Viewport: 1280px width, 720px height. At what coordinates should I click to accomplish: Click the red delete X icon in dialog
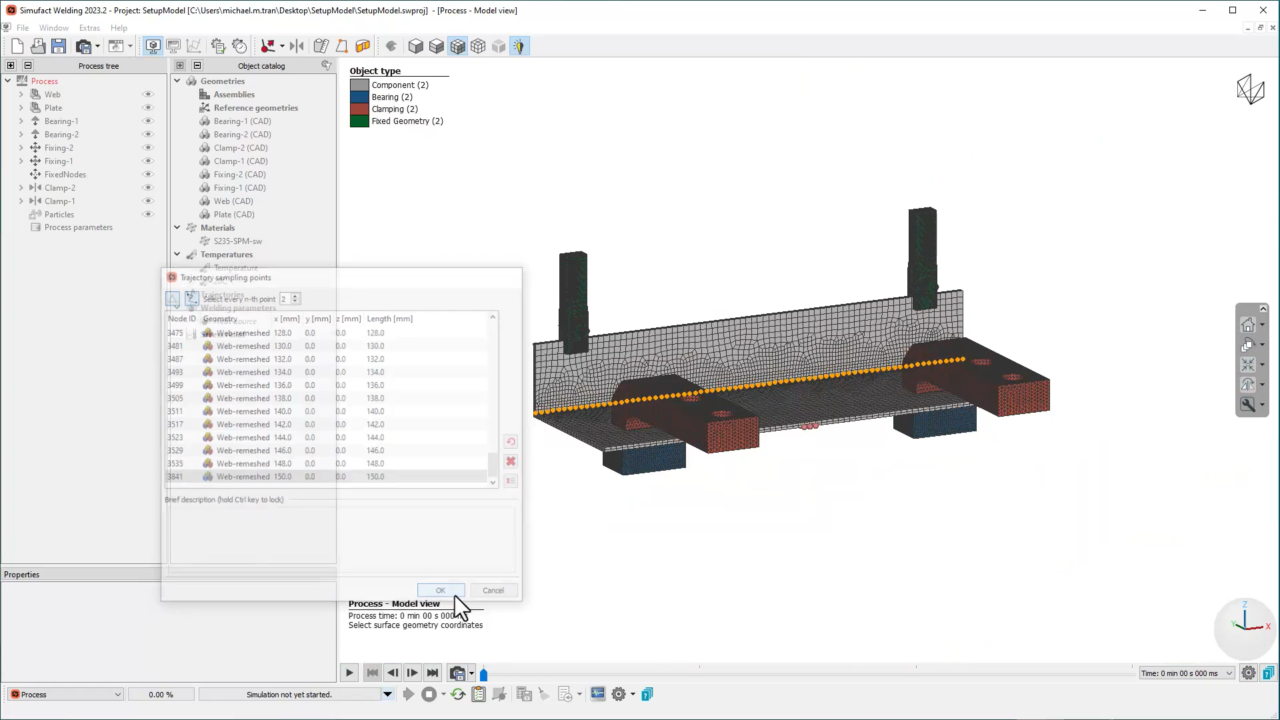tap(511, 461)
